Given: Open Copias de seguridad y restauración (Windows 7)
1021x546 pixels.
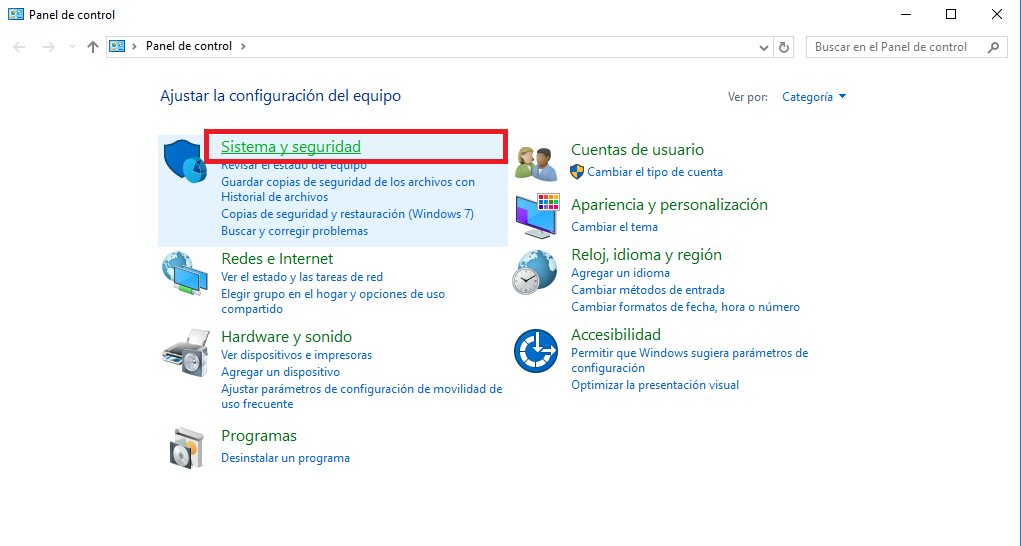Looking at the screenshot, I should tap(347, 214).
